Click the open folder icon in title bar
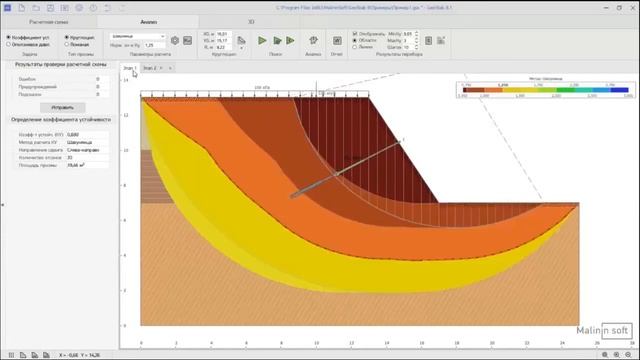The width and height of the screenshot is (640, 360). [36, 8]
